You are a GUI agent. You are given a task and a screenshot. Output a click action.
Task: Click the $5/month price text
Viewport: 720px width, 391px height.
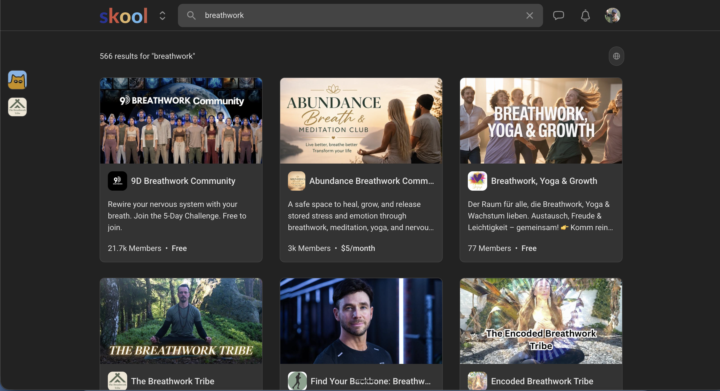click(358, 248)
